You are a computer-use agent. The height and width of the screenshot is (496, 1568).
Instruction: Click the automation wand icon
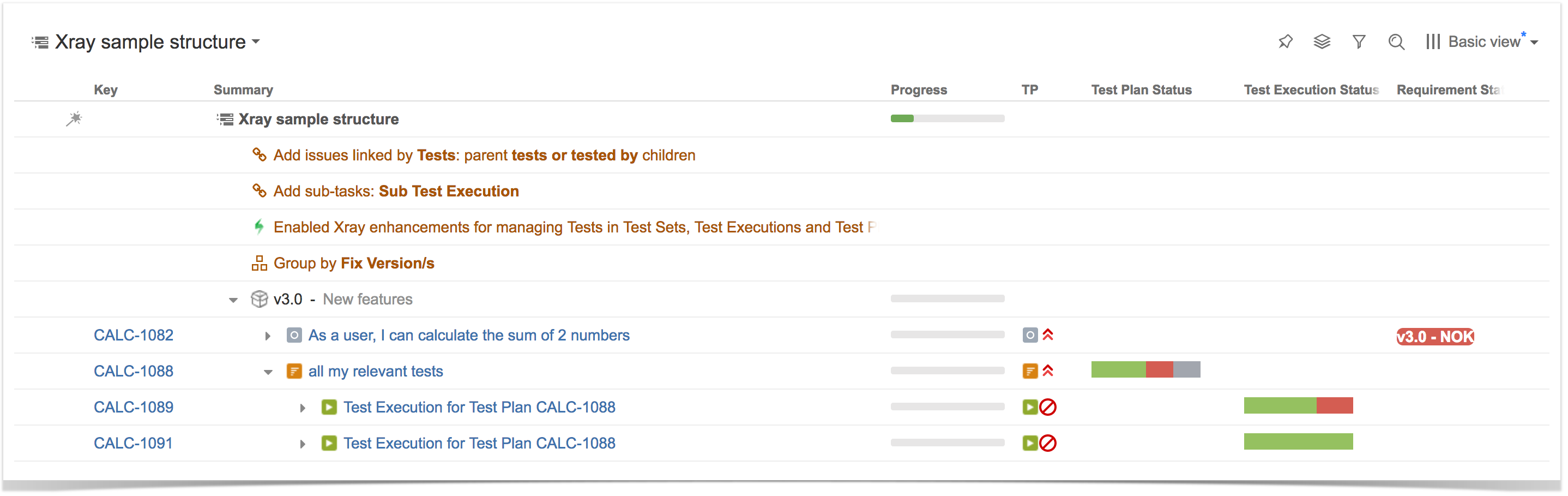[74, 119]
